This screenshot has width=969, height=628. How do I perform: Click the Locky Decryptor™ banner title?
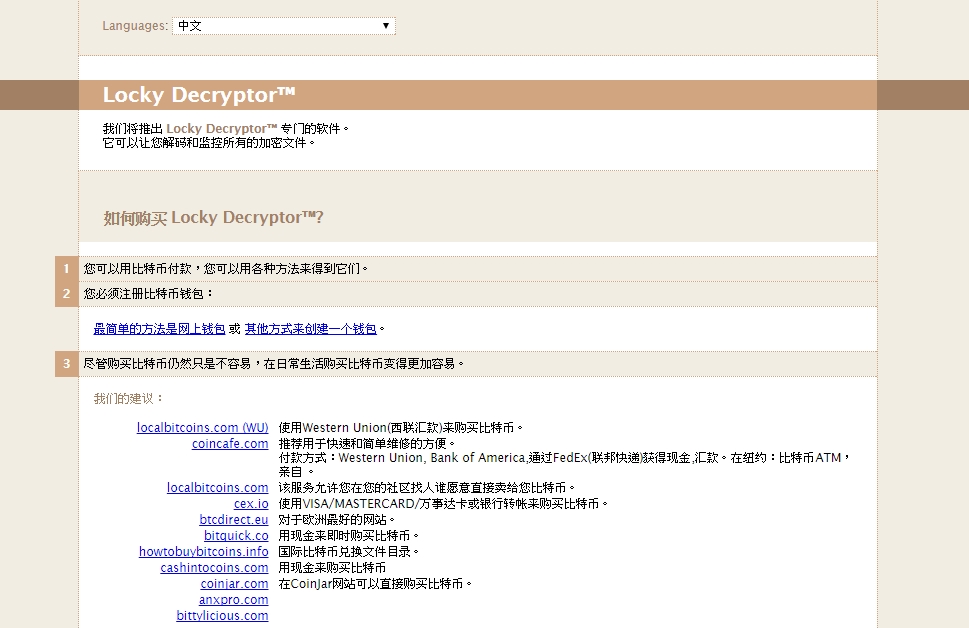tap(199, 95)
